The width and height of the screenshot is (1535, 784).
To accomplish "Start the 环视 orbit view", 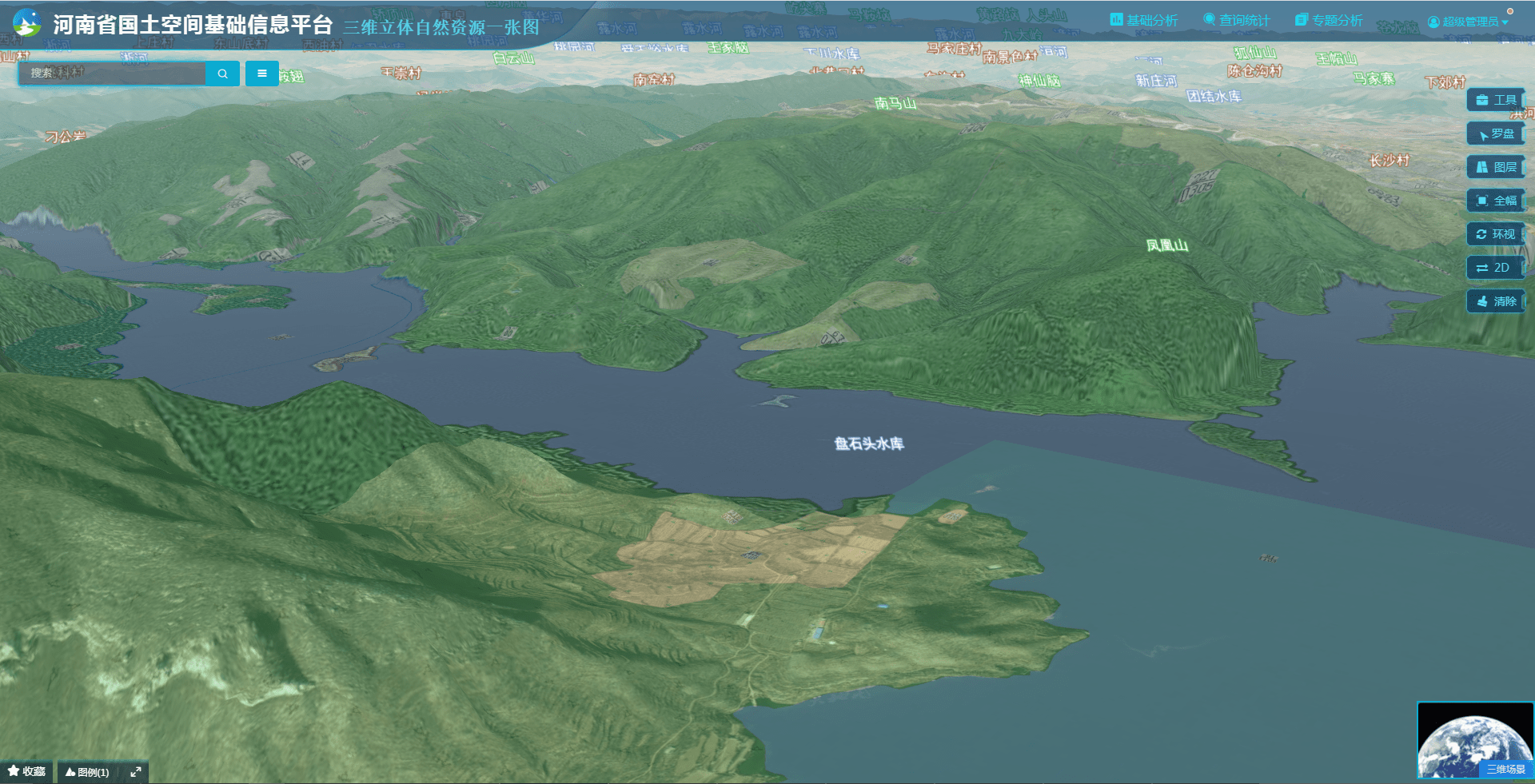I will coord(1495,234).
